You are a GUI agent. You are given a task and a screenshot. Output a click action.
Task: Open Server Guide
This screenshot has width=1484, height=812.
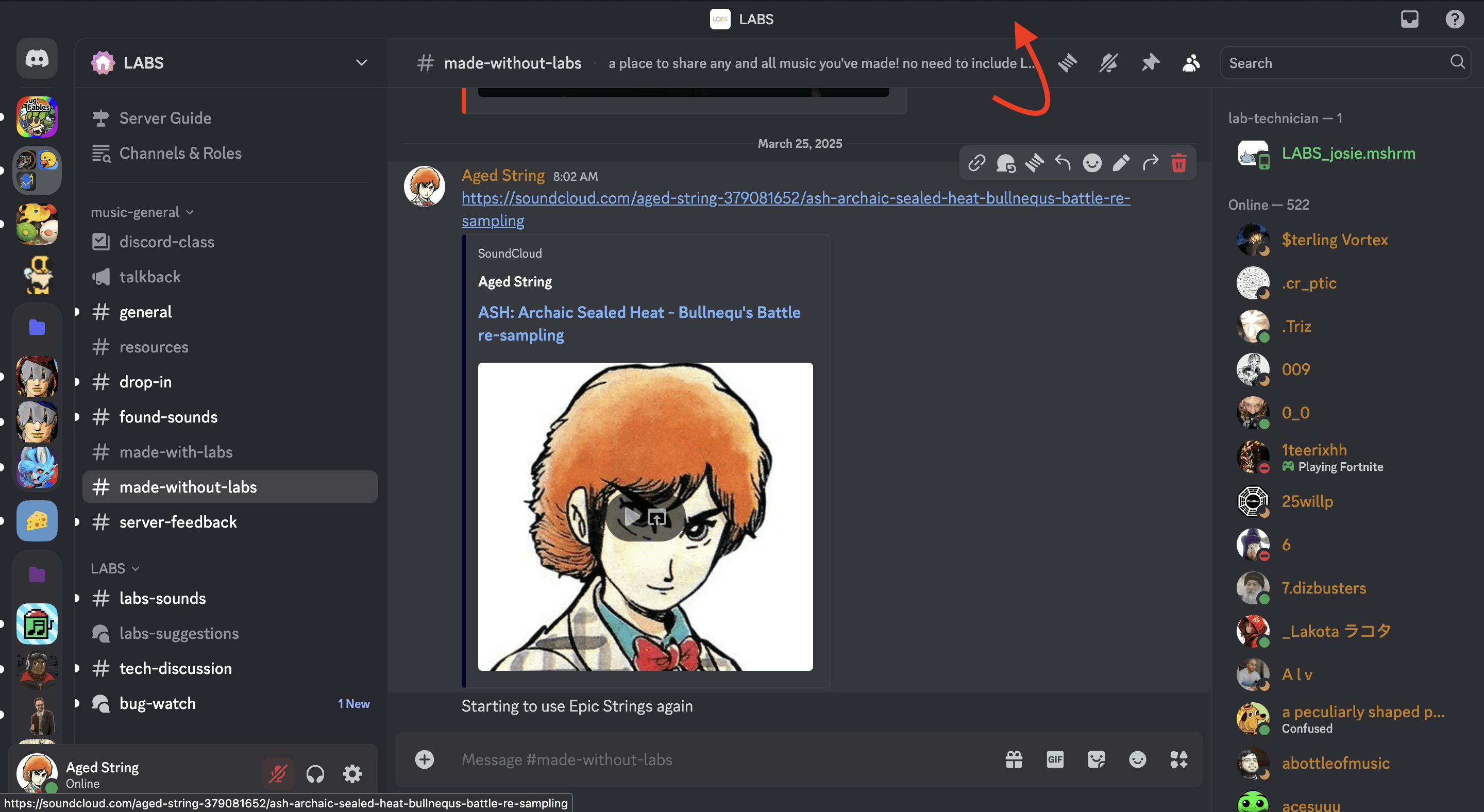pos(230,118)
